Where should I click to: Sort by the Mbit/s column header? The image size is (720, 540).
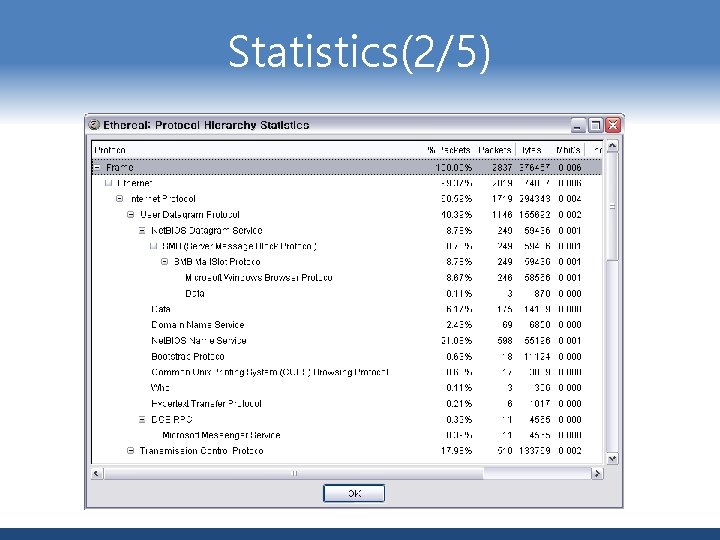(x=568, y=150)
